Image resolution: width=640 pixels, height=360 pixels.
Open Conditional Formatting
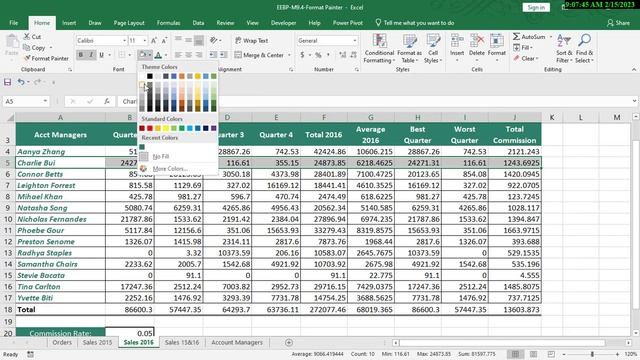coord(379,48)
